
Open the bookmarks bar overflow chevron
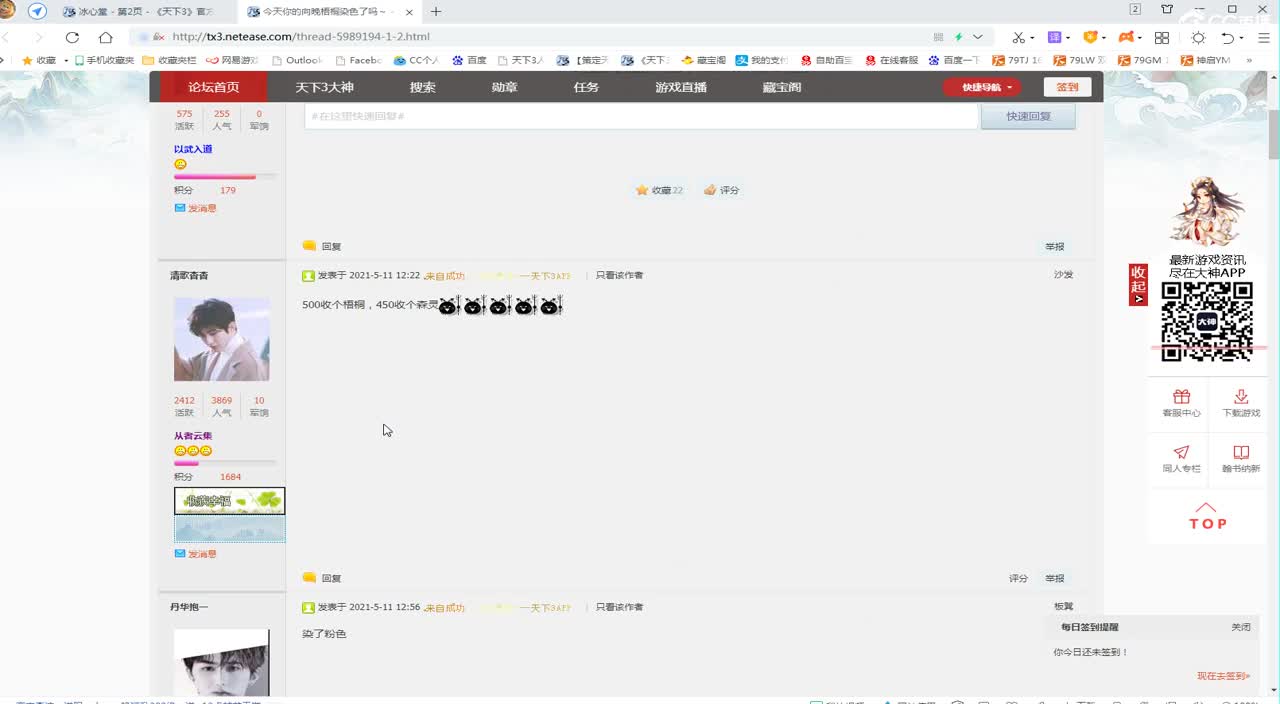[1248, 59]
